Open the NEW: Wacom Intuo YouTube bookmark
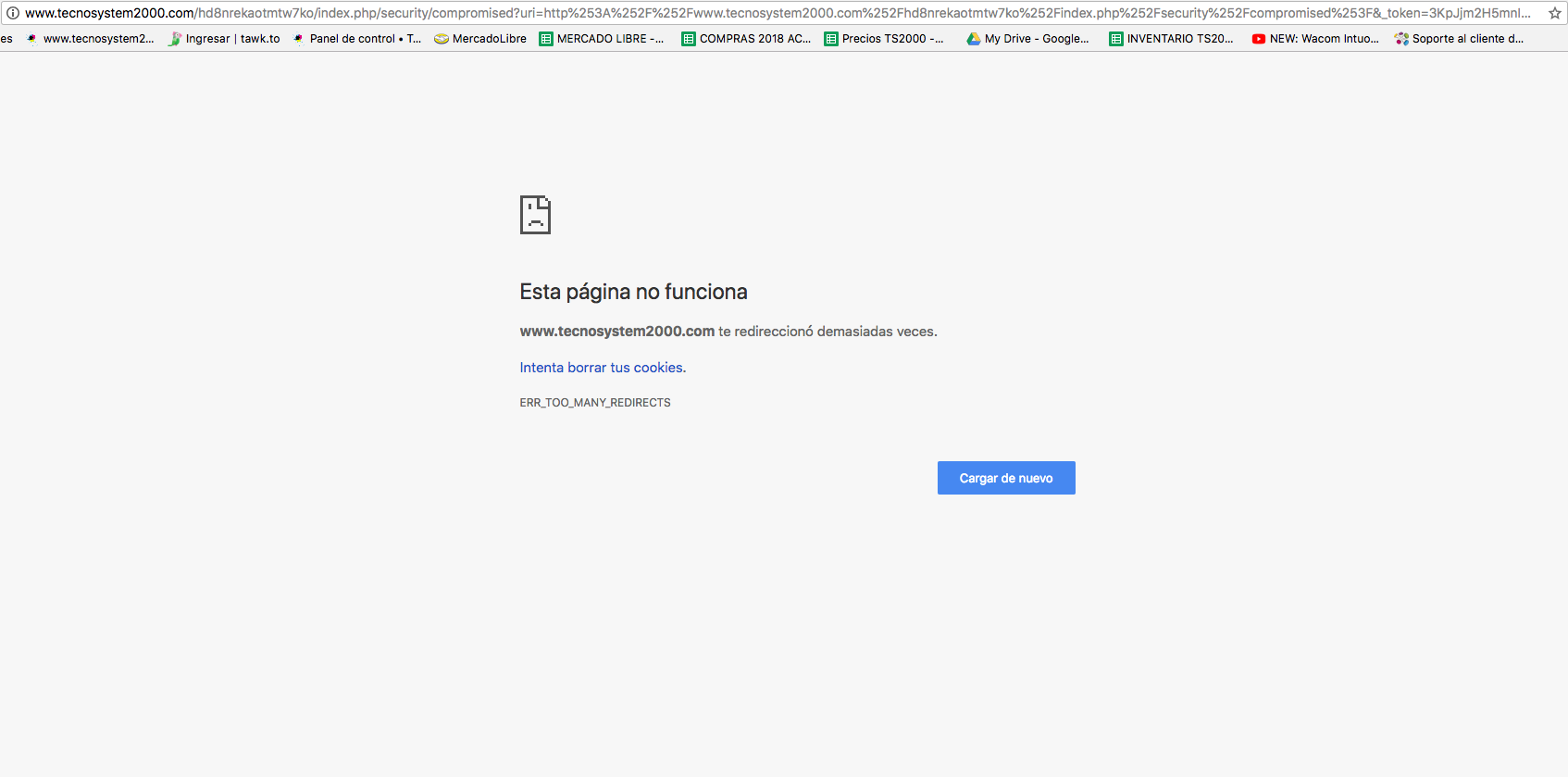 coord(1315,39)
